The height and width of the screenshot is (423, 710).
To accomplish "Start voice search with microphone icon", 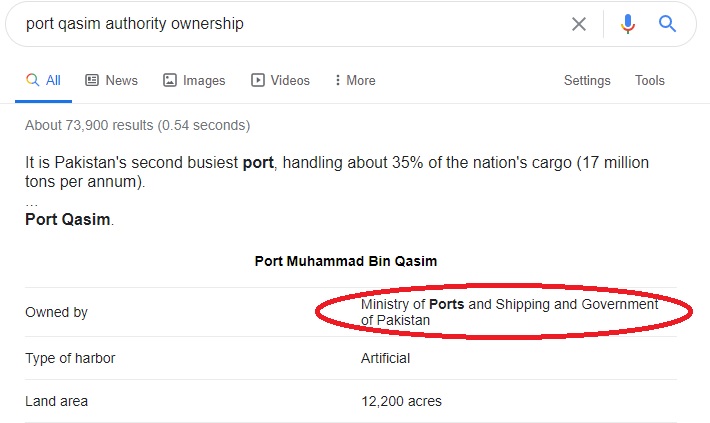I will 628,24.
